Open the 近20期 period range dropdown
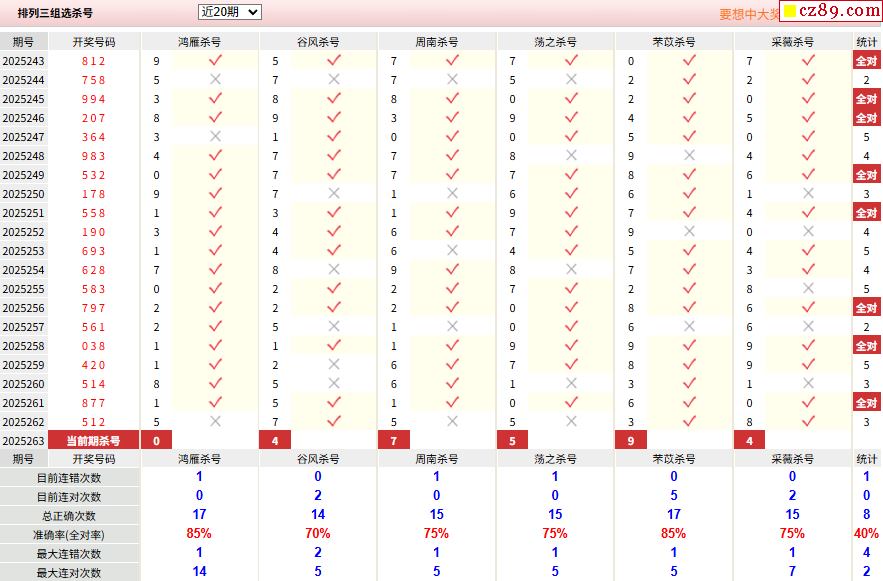883x581 pixels. pyautogui.click(x=229, y=12)
